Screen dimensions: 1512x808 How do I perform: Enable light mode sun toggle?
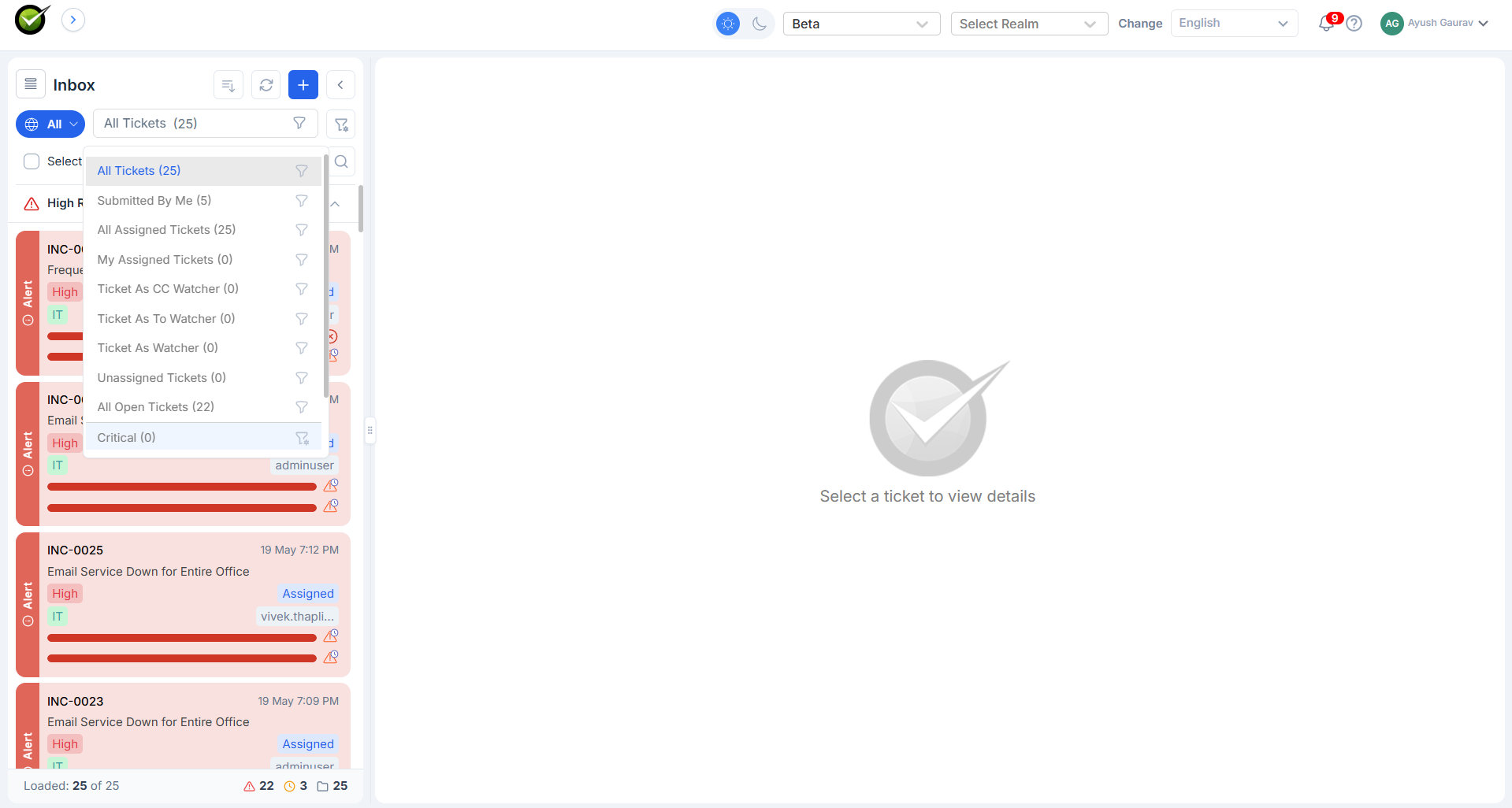click(x=728, y=24)
